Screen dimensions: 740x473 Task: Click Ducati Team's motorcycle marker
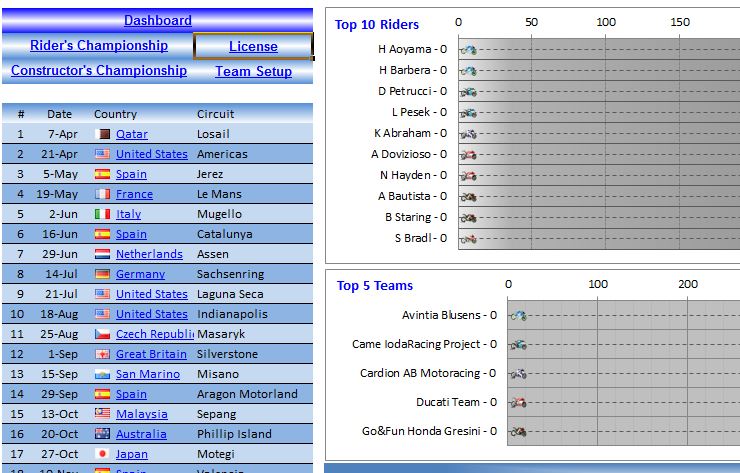[x=518, y=403]
